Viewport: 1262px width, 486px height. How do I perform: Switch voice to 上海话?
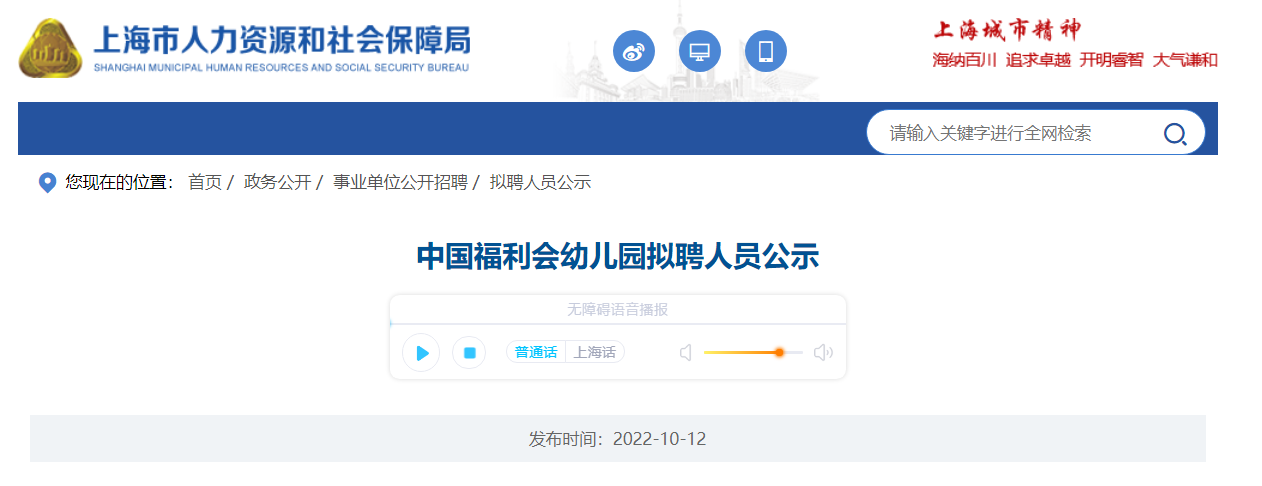(x=594, y=352)
